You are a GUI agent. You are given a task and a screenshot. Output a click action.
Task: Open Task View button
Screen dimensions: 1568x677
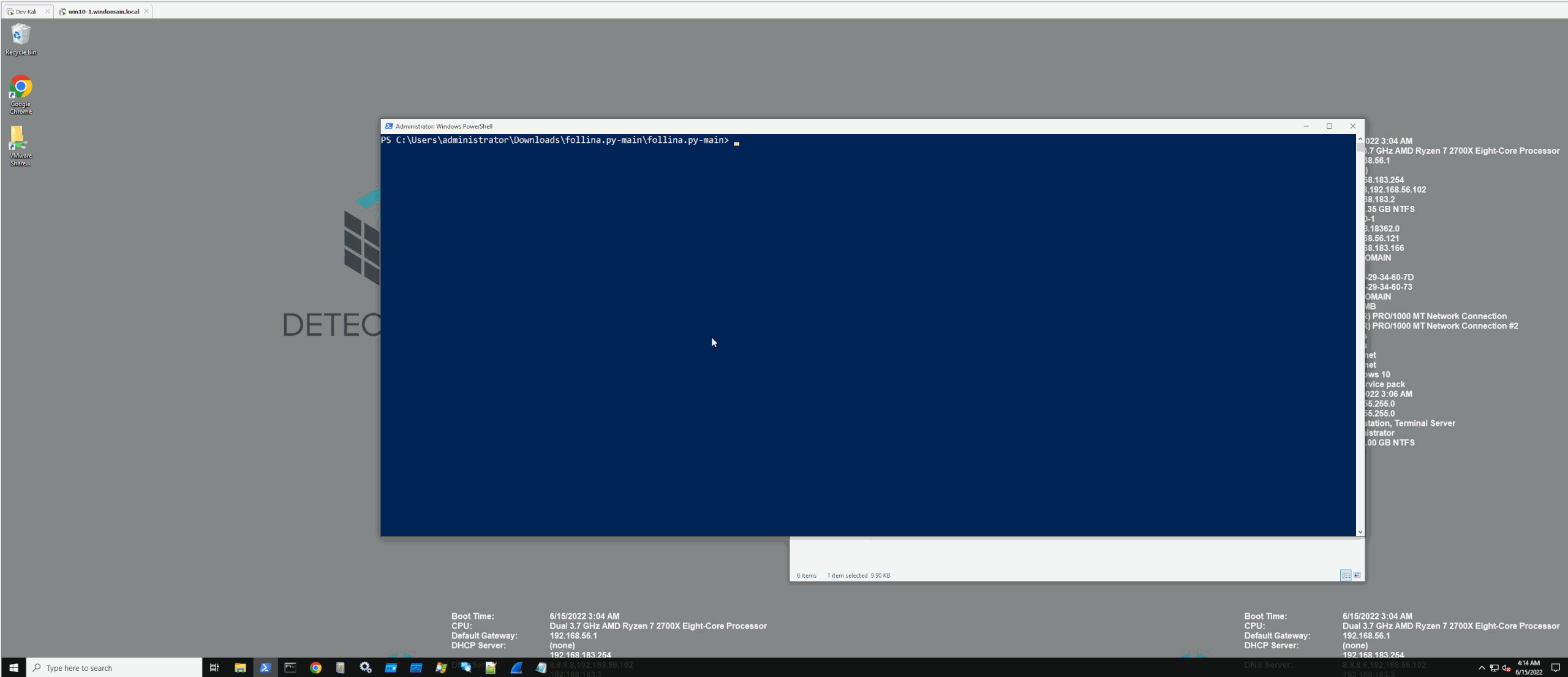(214, 668)
